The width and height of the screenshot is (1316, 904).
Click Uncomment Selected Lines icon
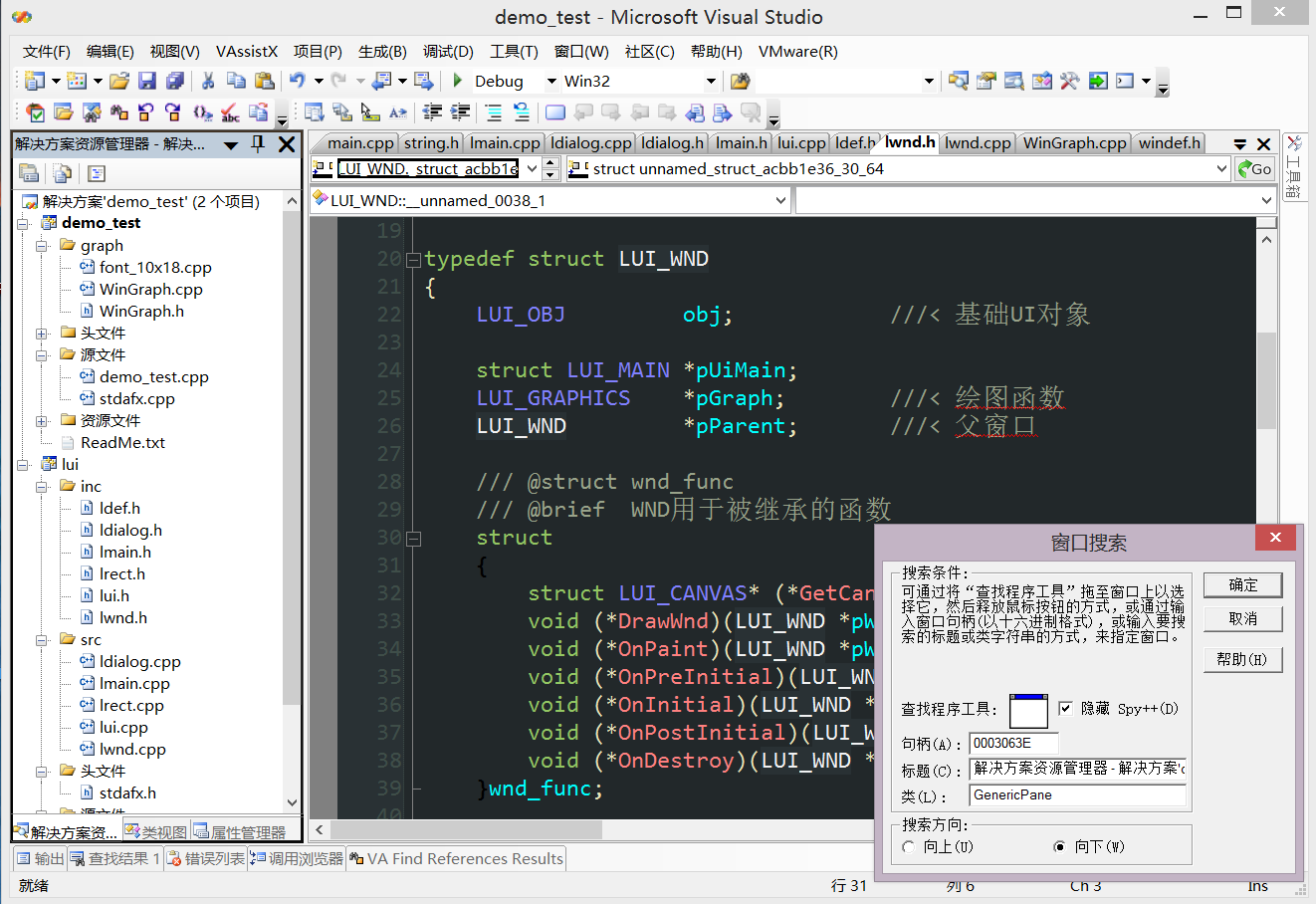coord(521,113)
